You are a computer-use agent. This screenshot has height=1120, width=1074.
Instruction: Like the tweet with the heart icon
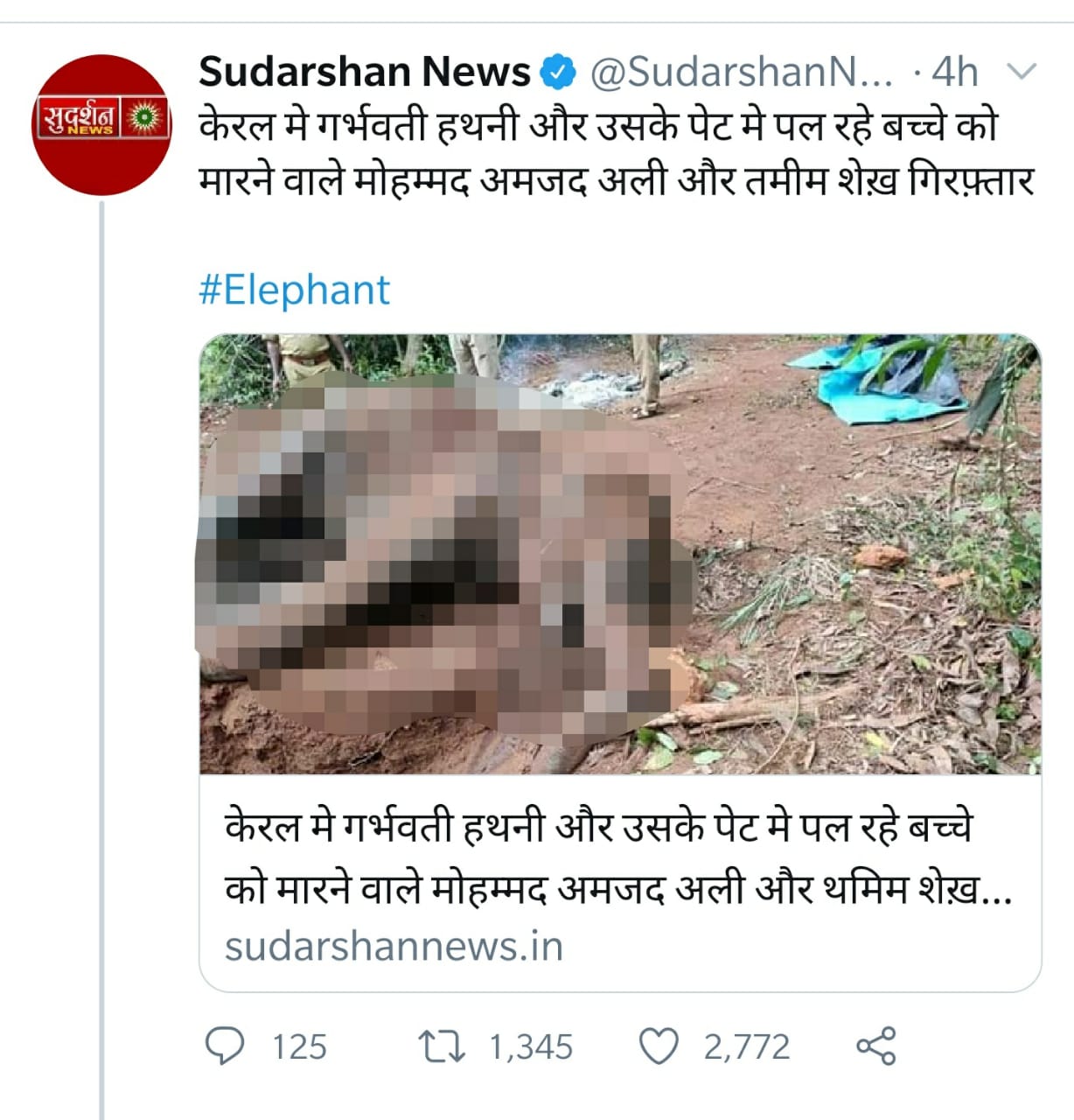point(659,1046)
